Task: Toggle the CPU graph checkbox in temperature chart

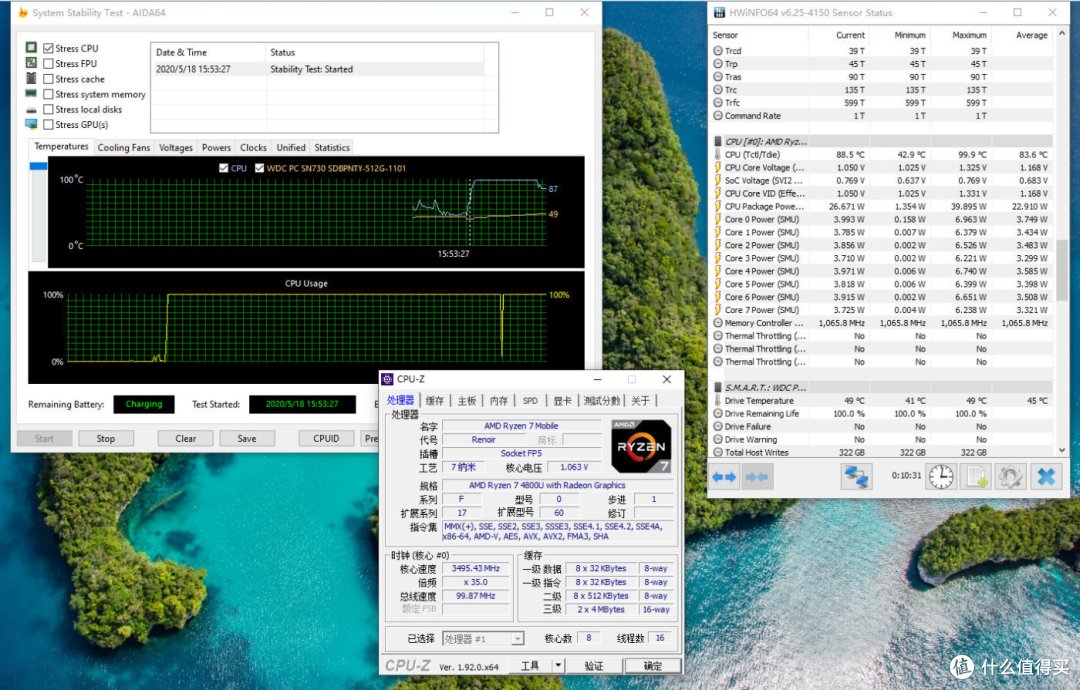Action: click(223, 167)
